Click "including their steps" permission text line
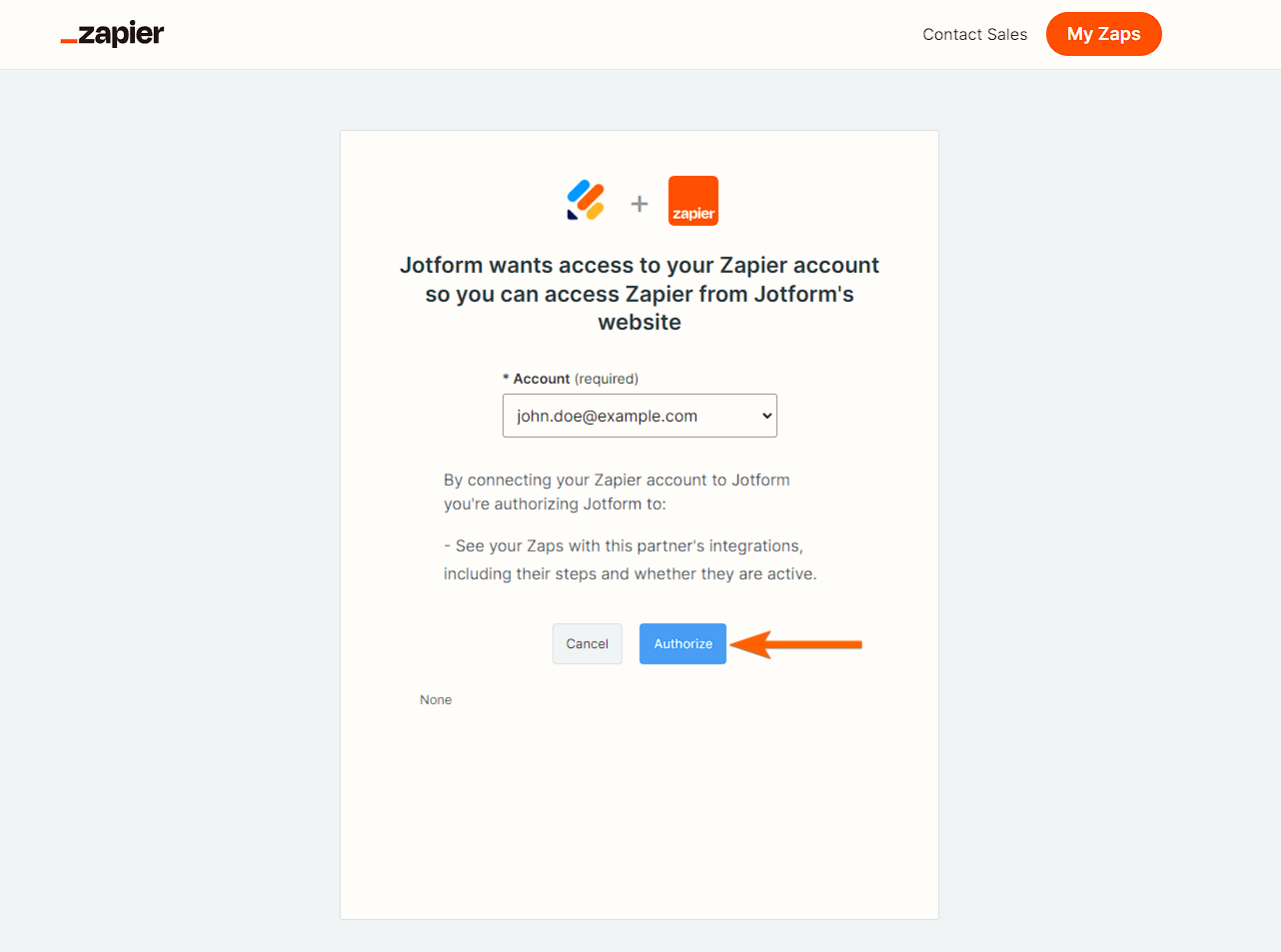This screenshot has width=1281, height=952. click(x=630, y=574)
